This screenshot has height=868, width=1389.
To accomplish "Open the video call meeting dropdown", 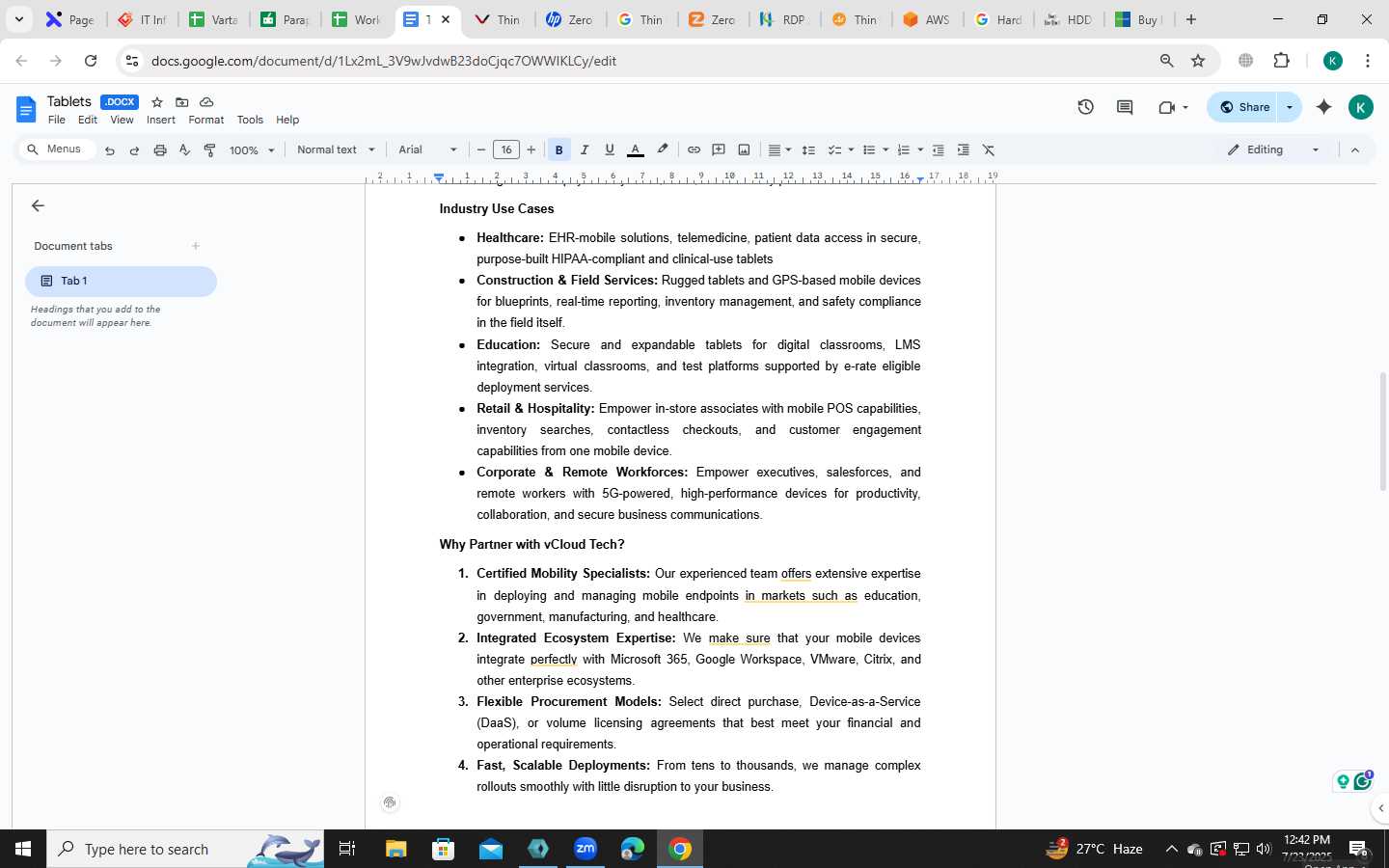I will (1173, 107).
